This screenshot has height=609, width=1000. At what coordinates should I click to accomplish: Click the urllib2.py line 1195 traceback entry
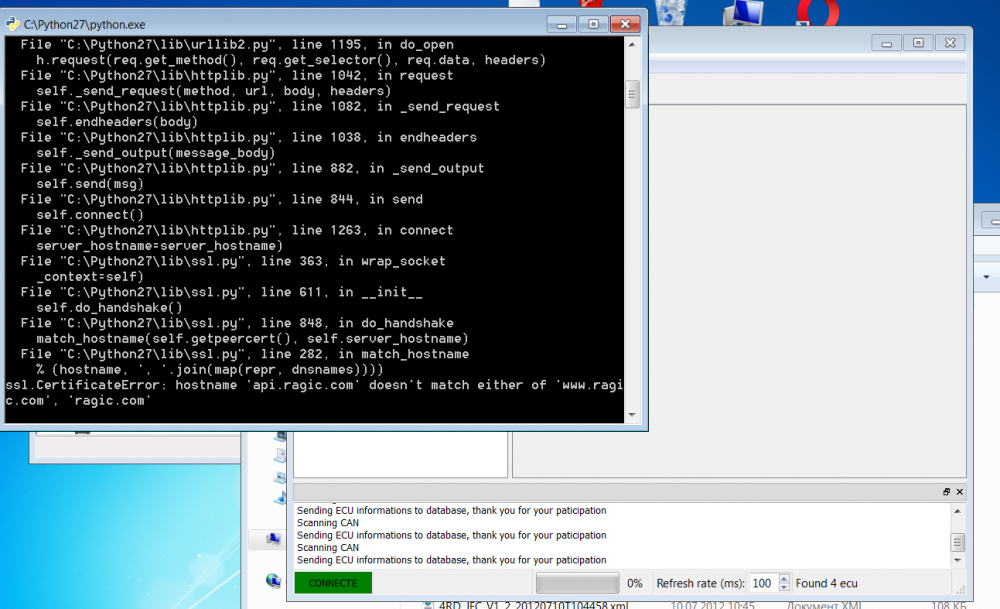coord(237,45)
